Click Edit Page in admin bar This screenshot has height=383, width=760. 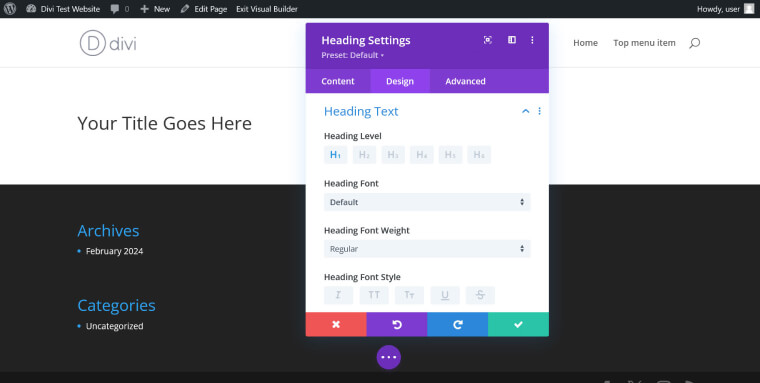(x=204, y=9)
